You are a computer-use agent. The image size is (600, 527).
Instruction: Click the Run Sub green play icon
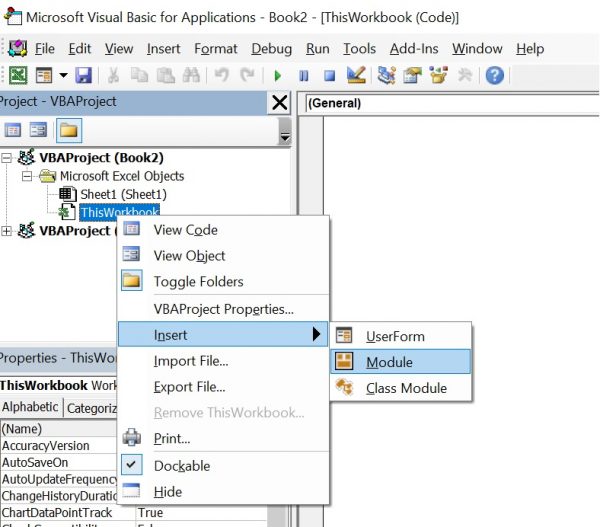pos(277,76)
